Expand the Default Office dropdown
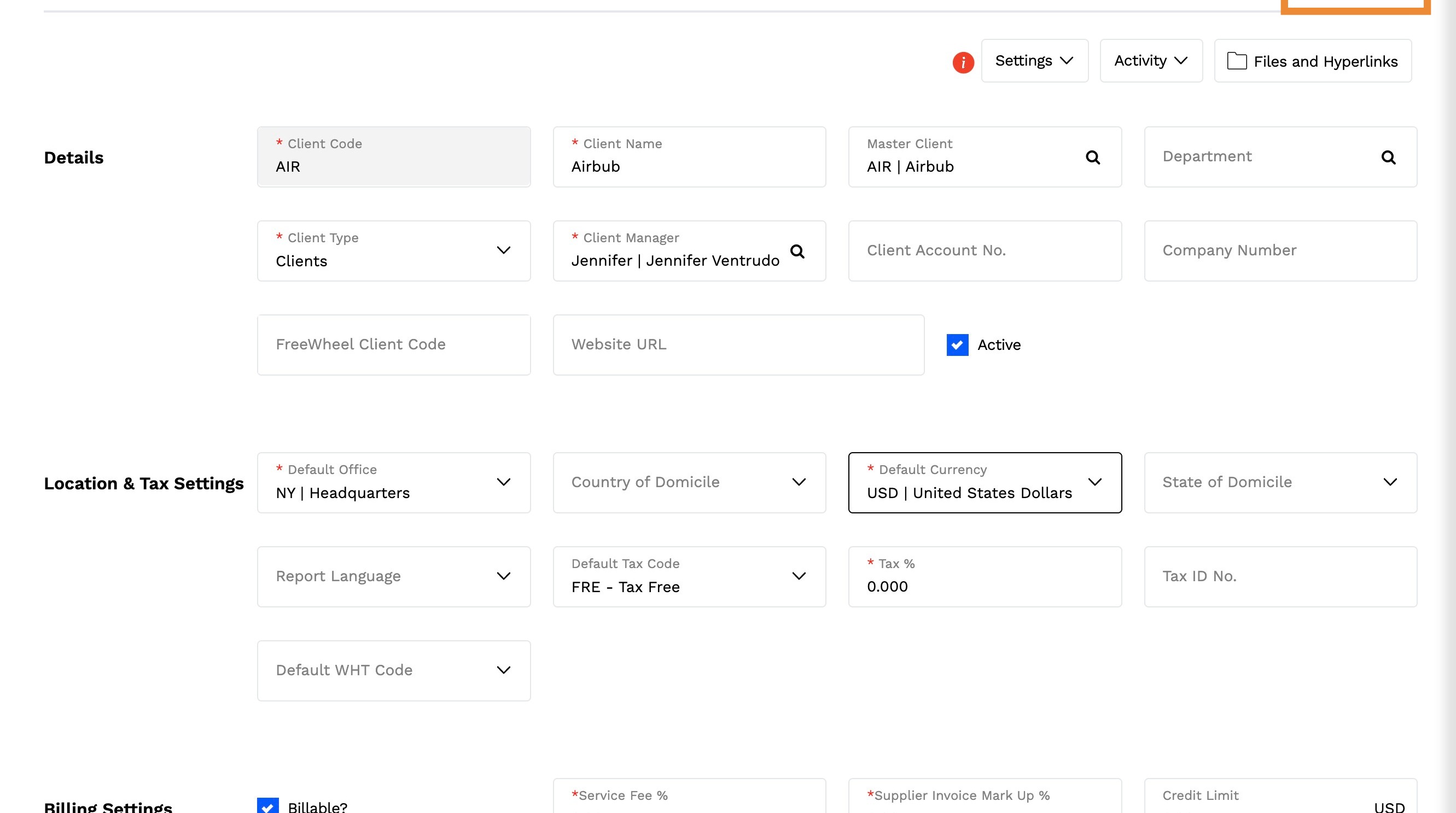This screenshot has width=1456, height=813. tap(394, 482)
